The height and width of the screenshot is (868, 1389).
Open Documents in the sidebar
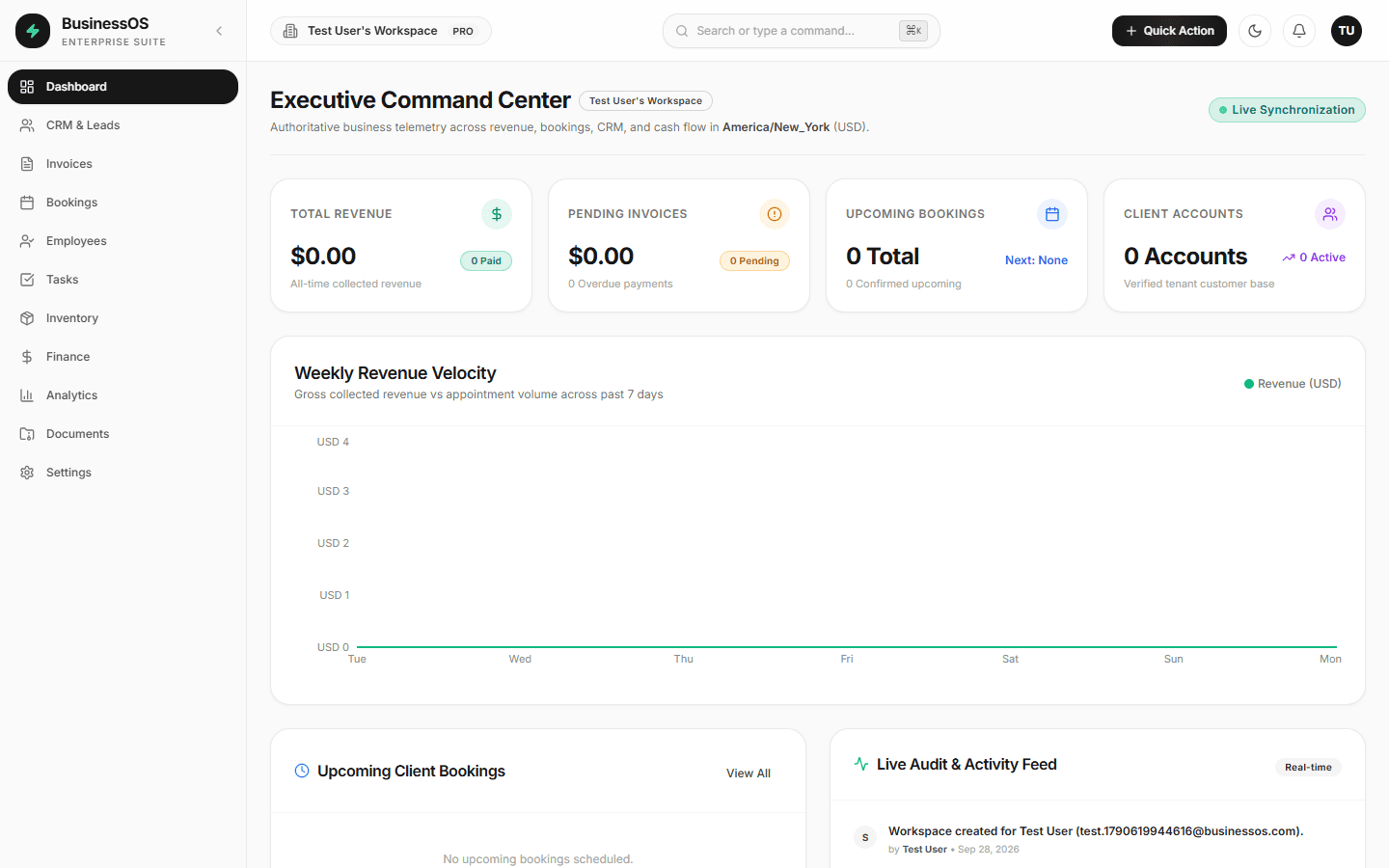pos(123,434)
